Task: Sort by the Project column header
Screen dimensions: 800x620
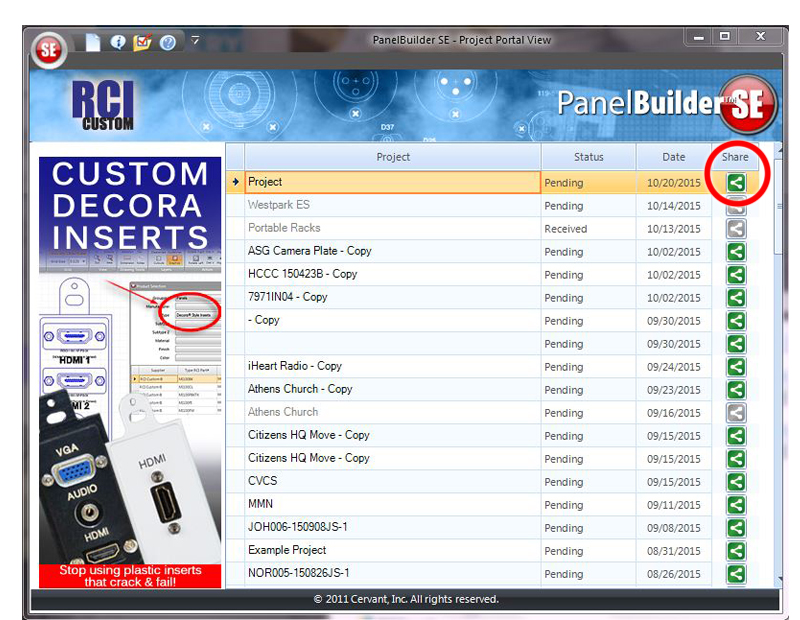Action: (x=393, y=157)
